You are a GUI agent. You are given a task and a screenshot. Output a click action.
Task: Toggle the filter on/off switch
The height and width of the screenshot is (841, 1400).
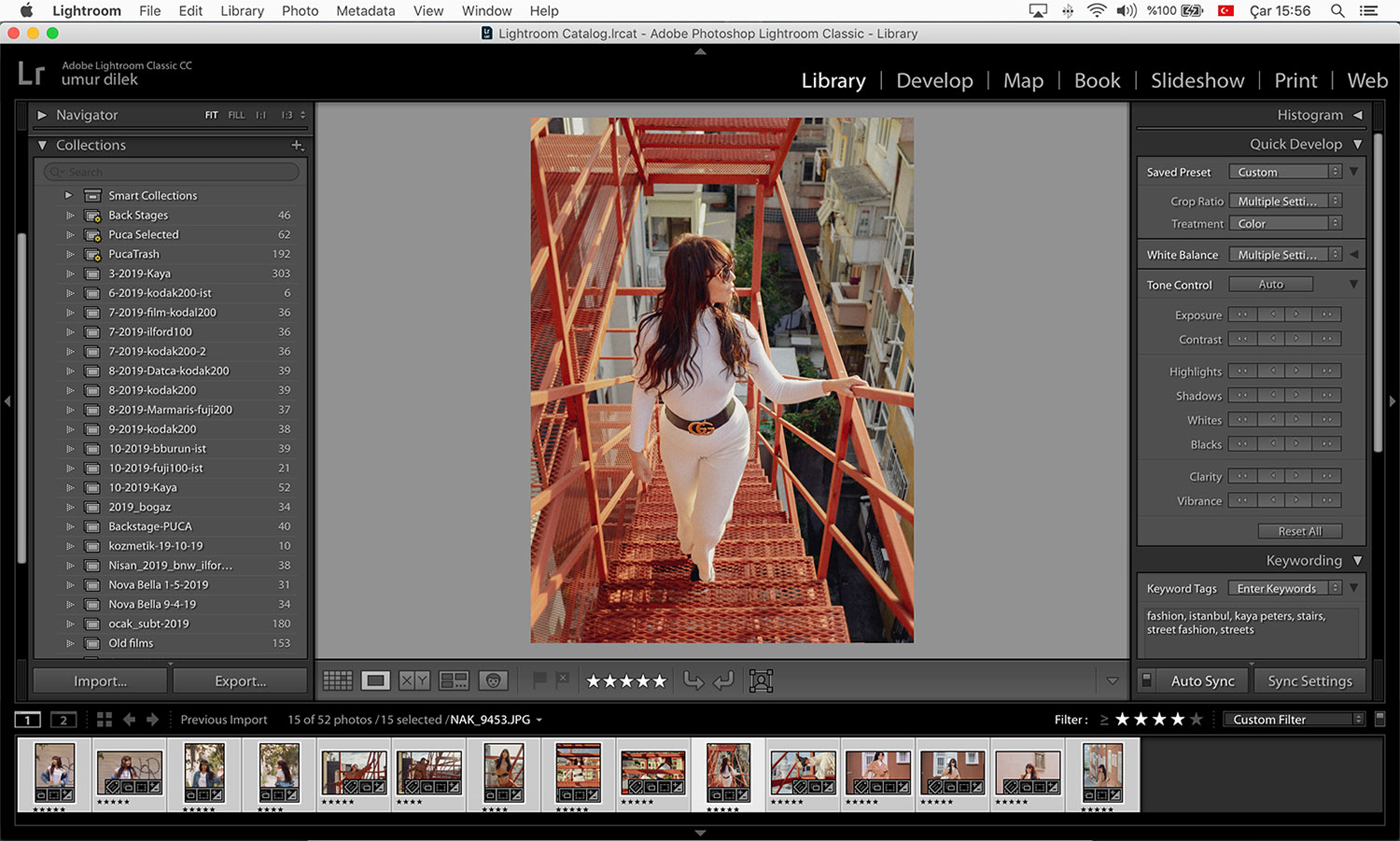click(1379, 719)
